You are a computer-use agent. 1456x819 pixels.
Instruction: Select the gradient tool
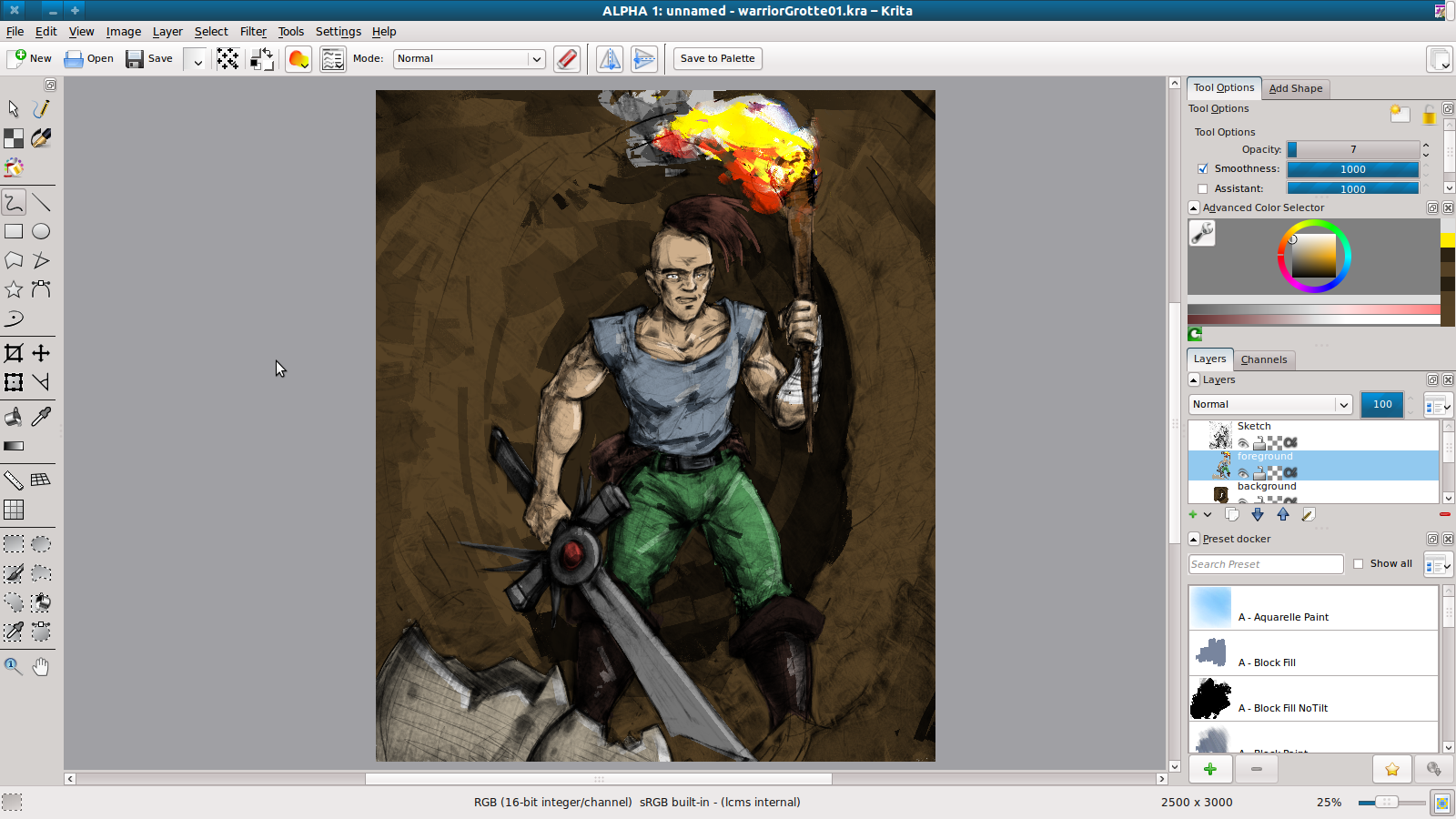[x=14, y=446]
